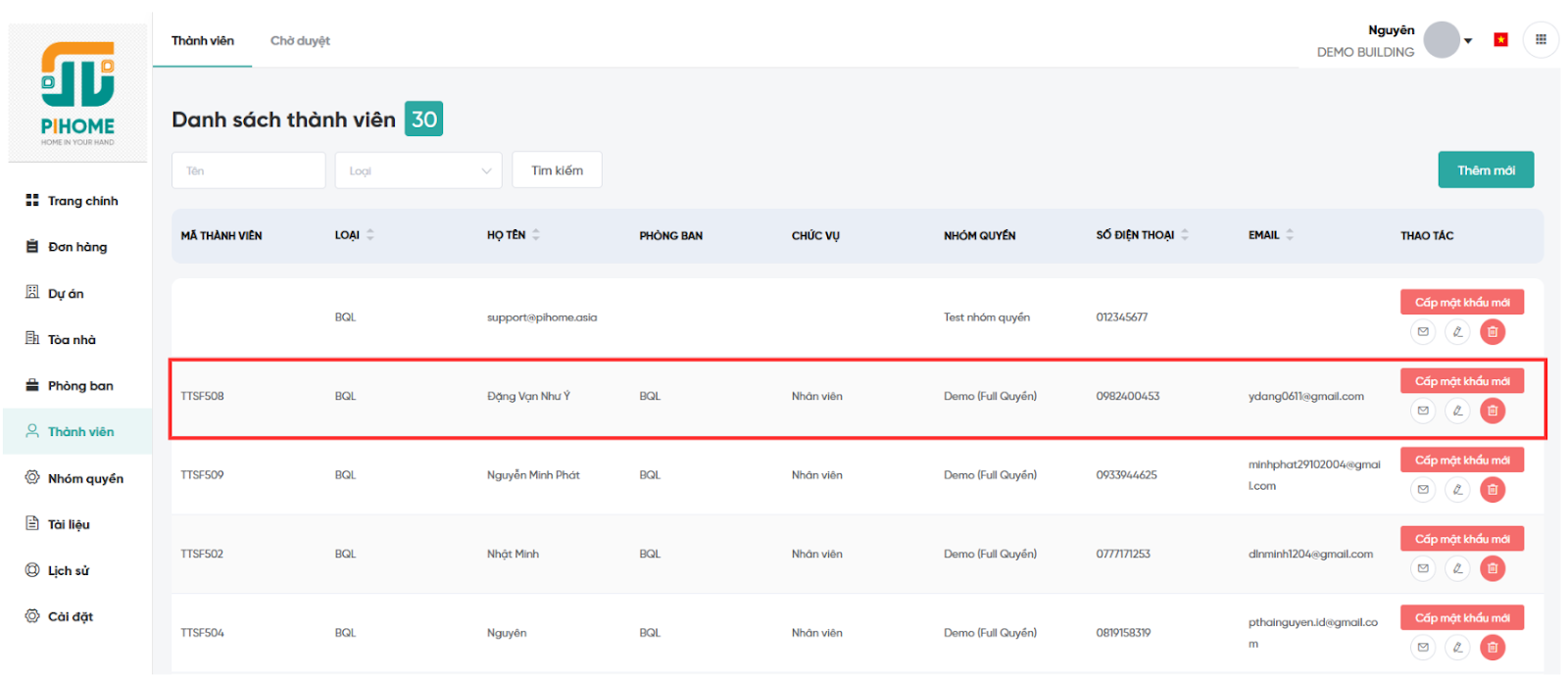Open the apps grid icon at top right
The width and height of the screenshot is (1568, 680).
1541,40
